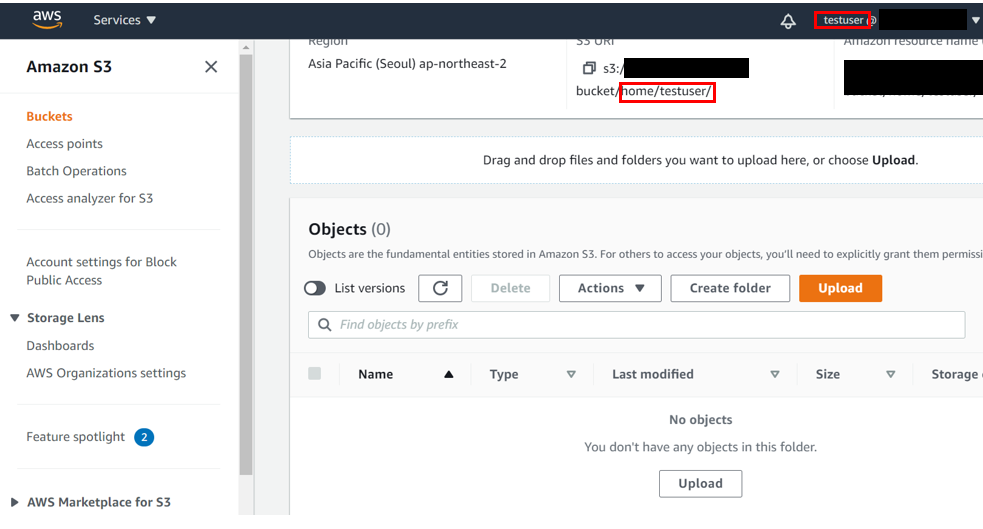The height and width of the screenshot is (529, 983).
Task: Open the Actions dropdown
Action: click(x=610, y=288)
